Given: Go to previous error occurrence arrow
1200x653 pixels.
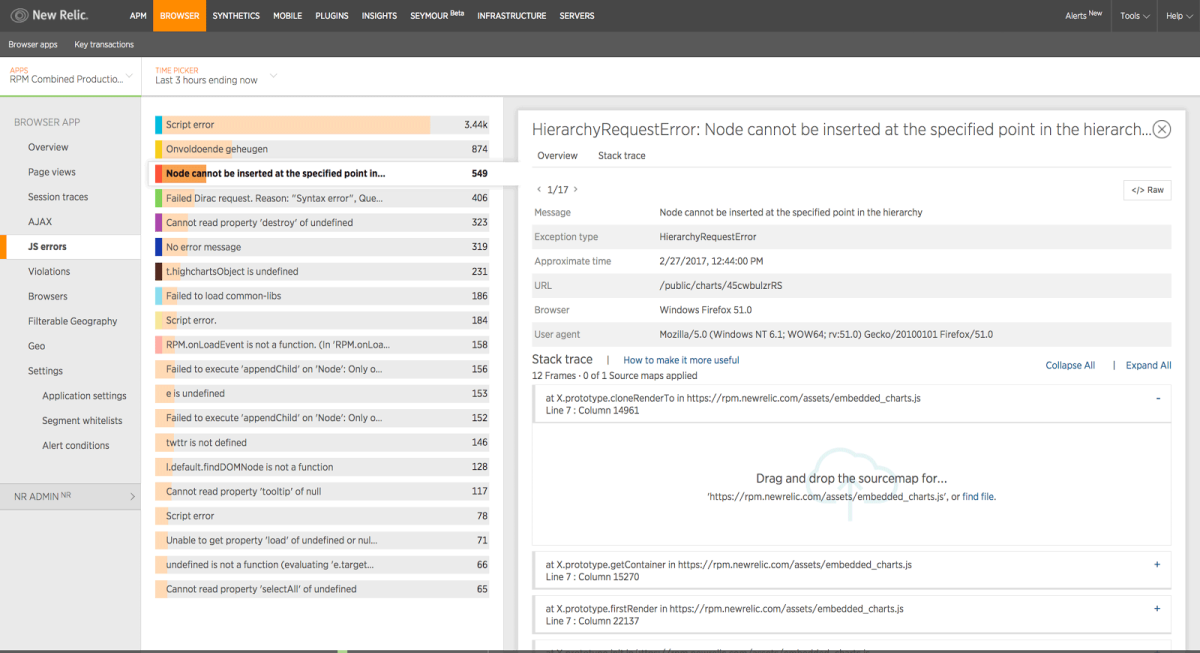Looking at the screenshot, I should [x=540, y=189].
